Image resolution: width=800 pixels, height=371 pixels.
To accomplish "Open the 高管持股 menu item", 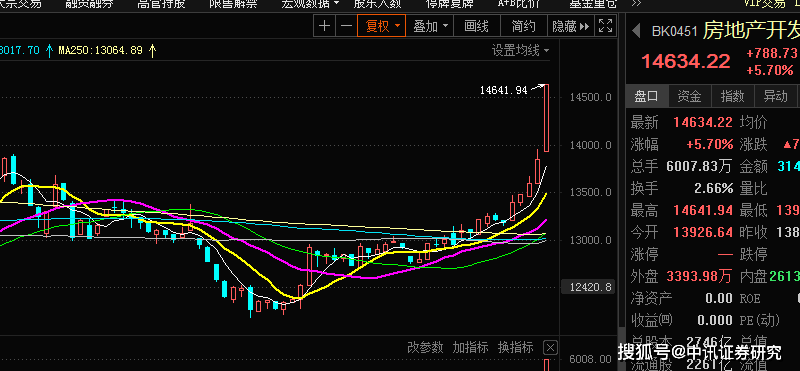I will click(x=161, y=5).
